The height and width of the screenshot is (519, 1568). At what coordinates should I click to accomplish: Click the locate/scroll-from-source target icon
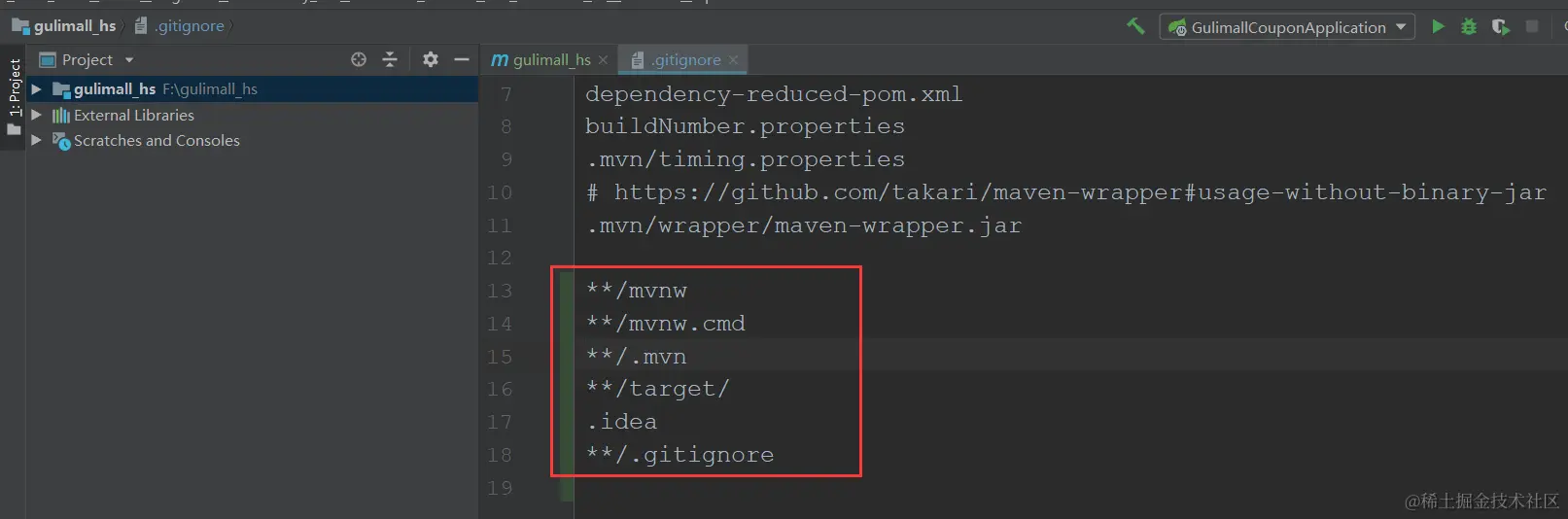click(359, 59)
